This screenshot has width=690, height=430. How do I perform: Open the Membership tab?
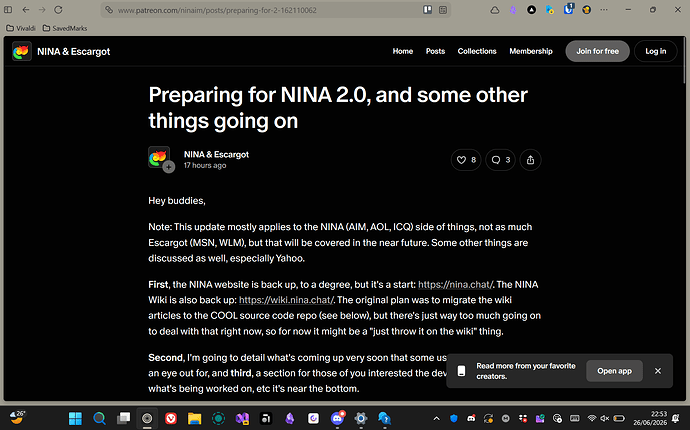click(531, 51)
